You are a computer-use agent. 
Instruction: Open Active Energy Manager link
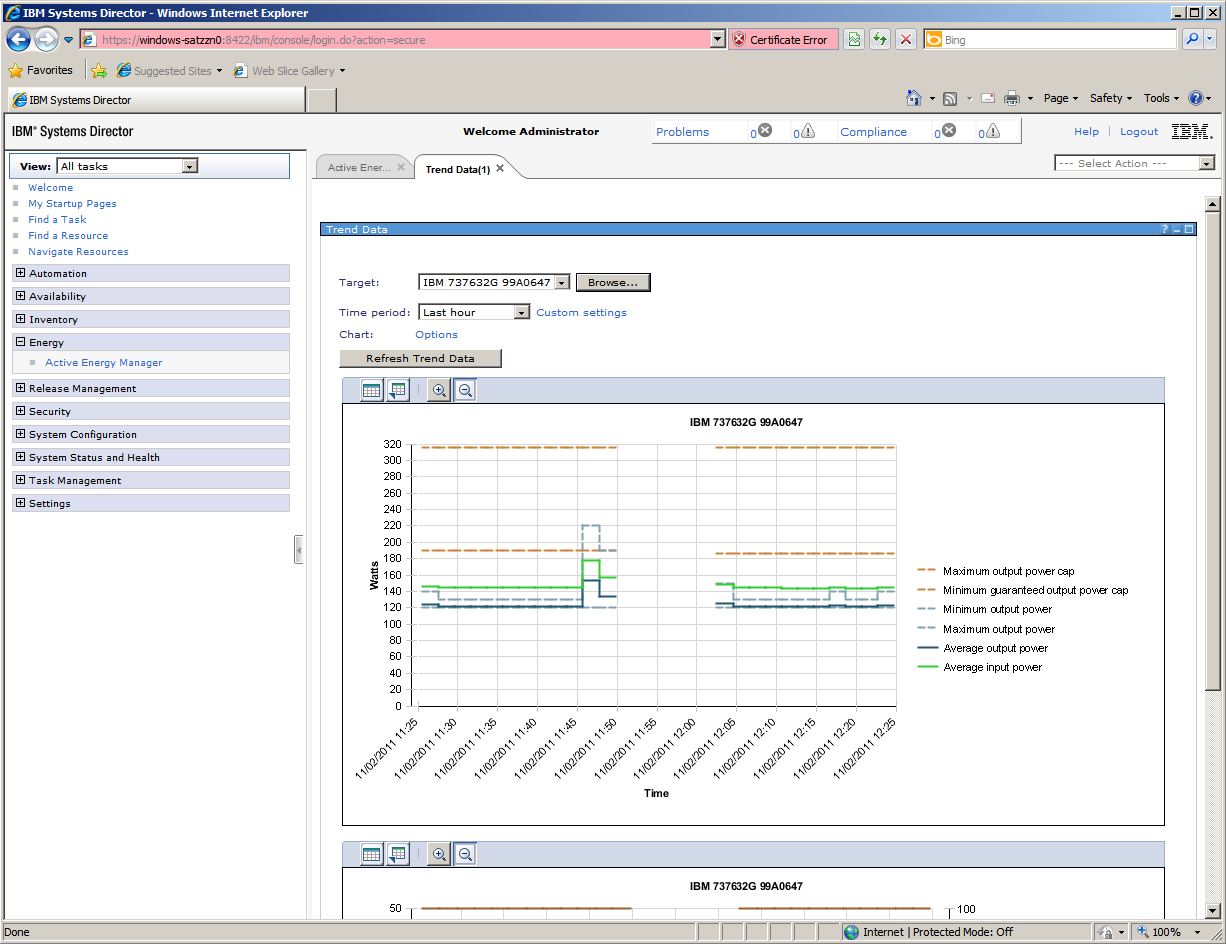tap(103, 363)
